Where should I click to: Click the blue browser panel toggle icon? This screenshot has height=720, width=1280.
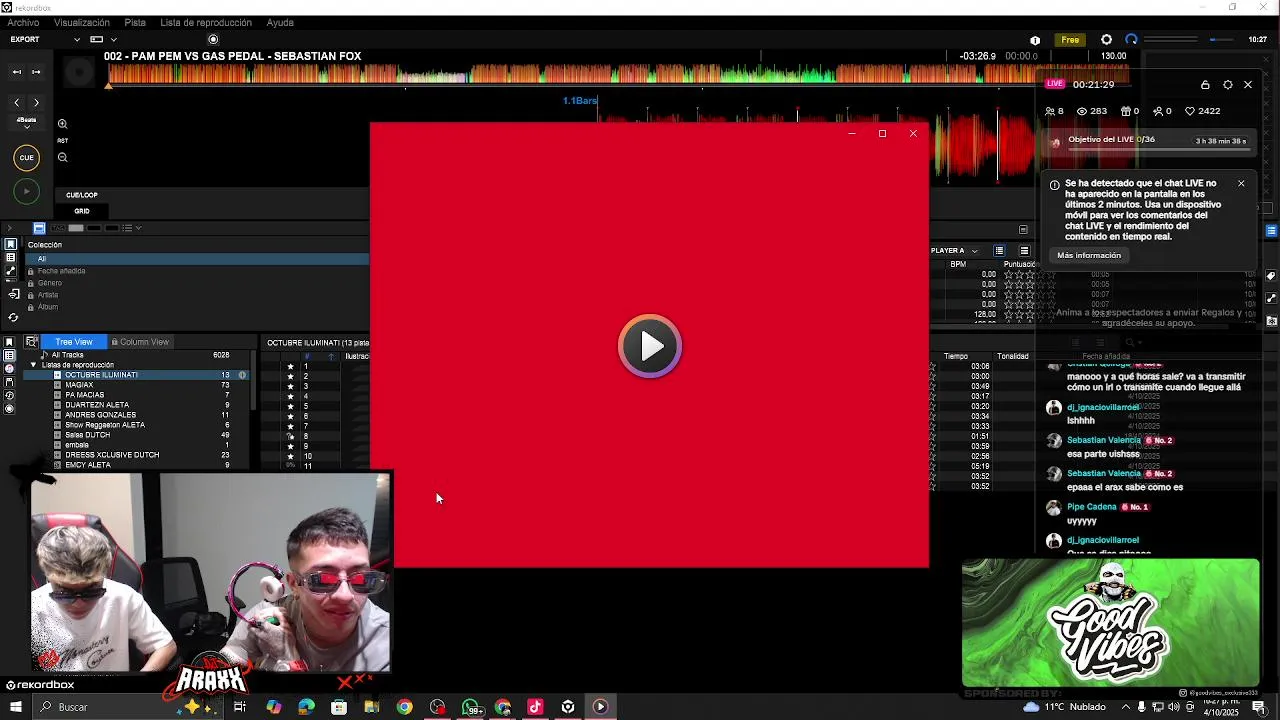click(39, 228)
